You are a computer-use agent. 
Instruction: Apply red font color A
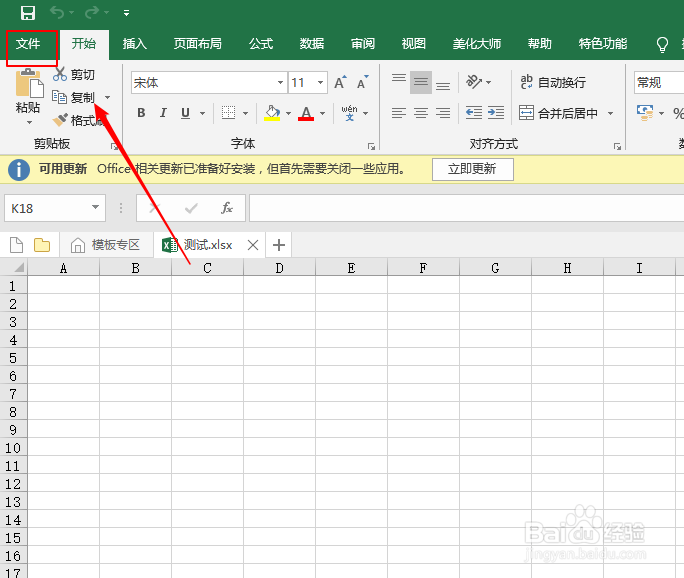click(306, 113)
